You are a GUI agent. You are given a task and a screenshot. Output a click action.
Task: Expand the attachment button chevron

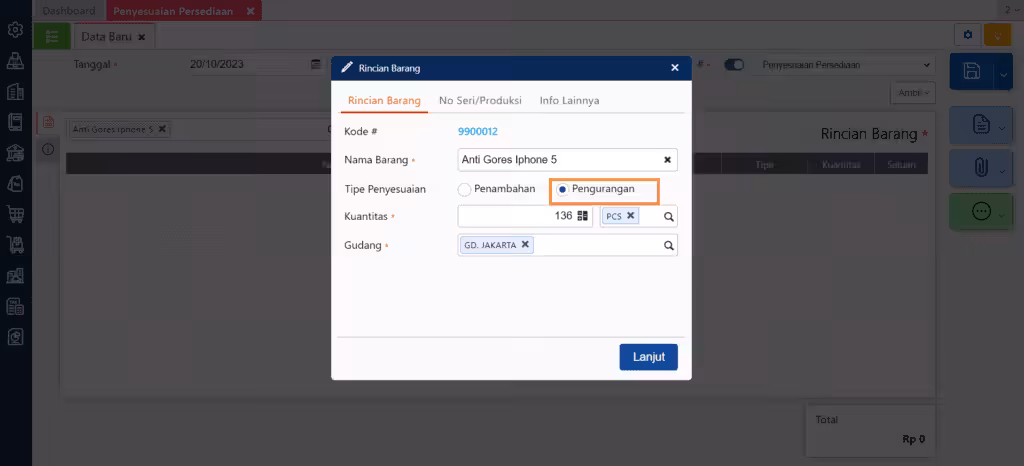click(1002, 171)
